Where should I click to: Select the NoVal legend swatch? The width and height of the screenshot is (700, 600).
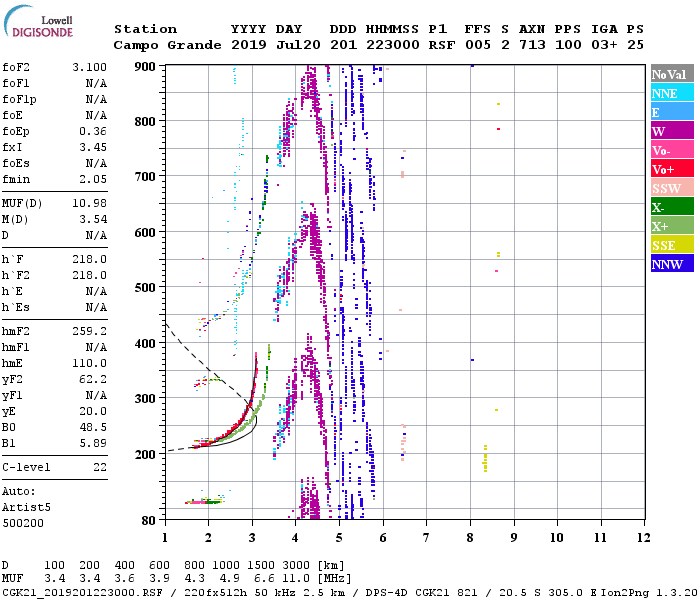(x=672, y=74)
